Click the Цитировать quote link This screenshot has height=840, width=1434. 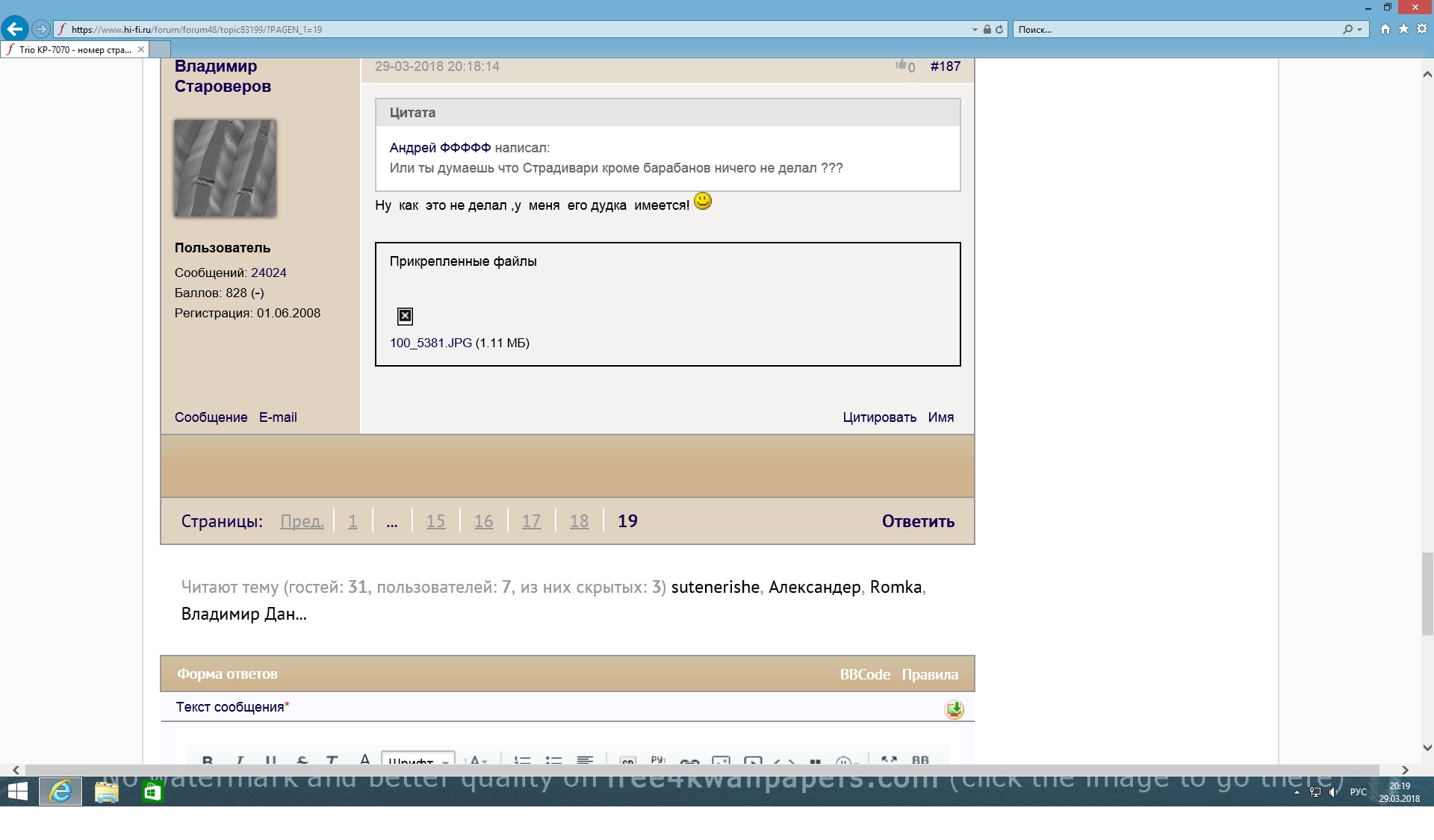tap(879, 417)
